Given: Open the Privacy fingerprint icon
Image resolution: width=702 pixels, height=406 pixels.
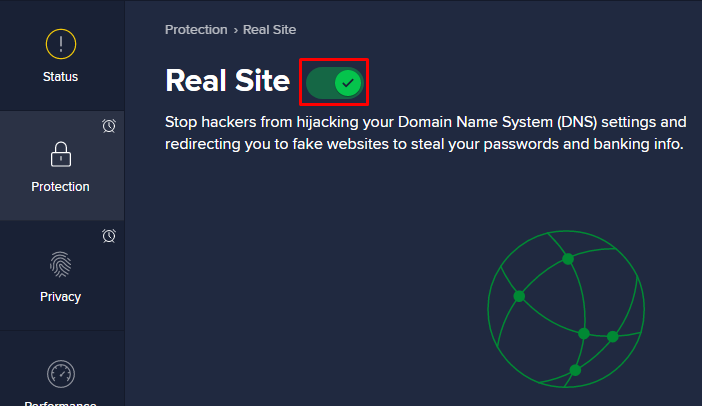Looking at the screenshot, I should [x=60, y=265].
